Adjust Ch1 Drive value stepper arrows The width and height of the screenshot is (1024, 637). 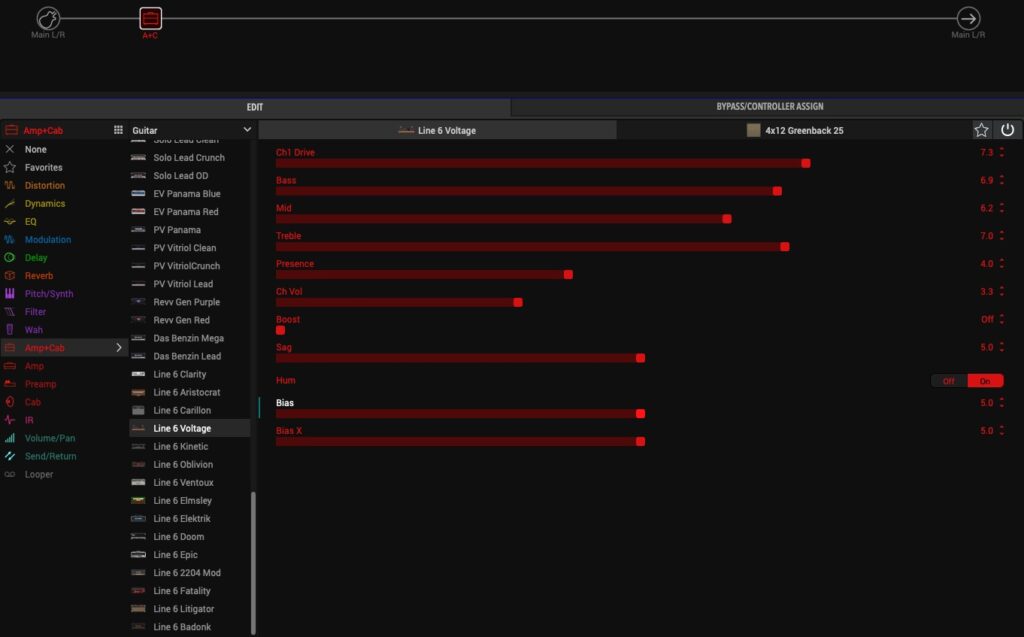click(x=1002, y=153)
